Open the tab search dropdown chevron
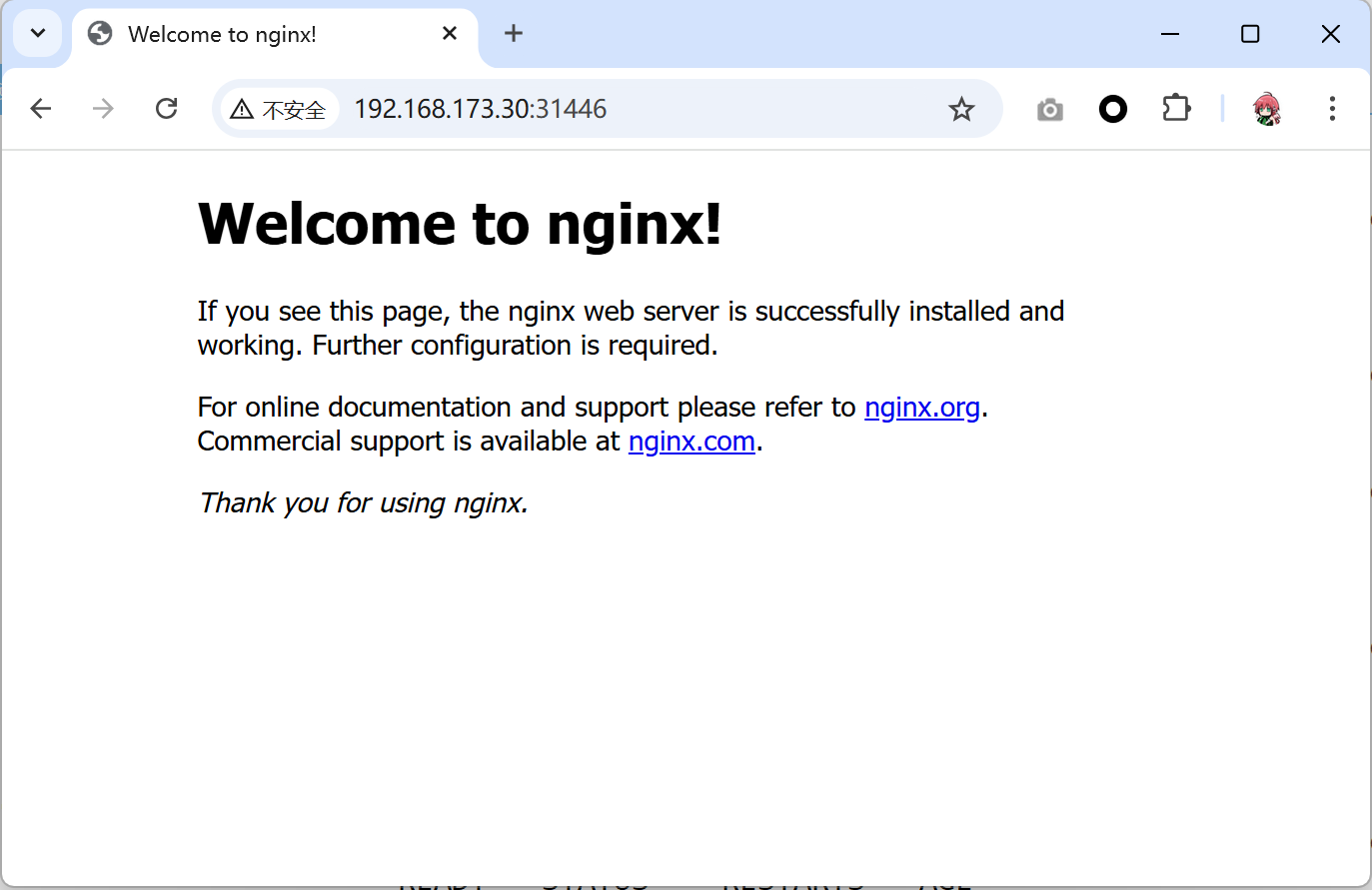The height and width of the screenshot is (890, 1372). 38,34
